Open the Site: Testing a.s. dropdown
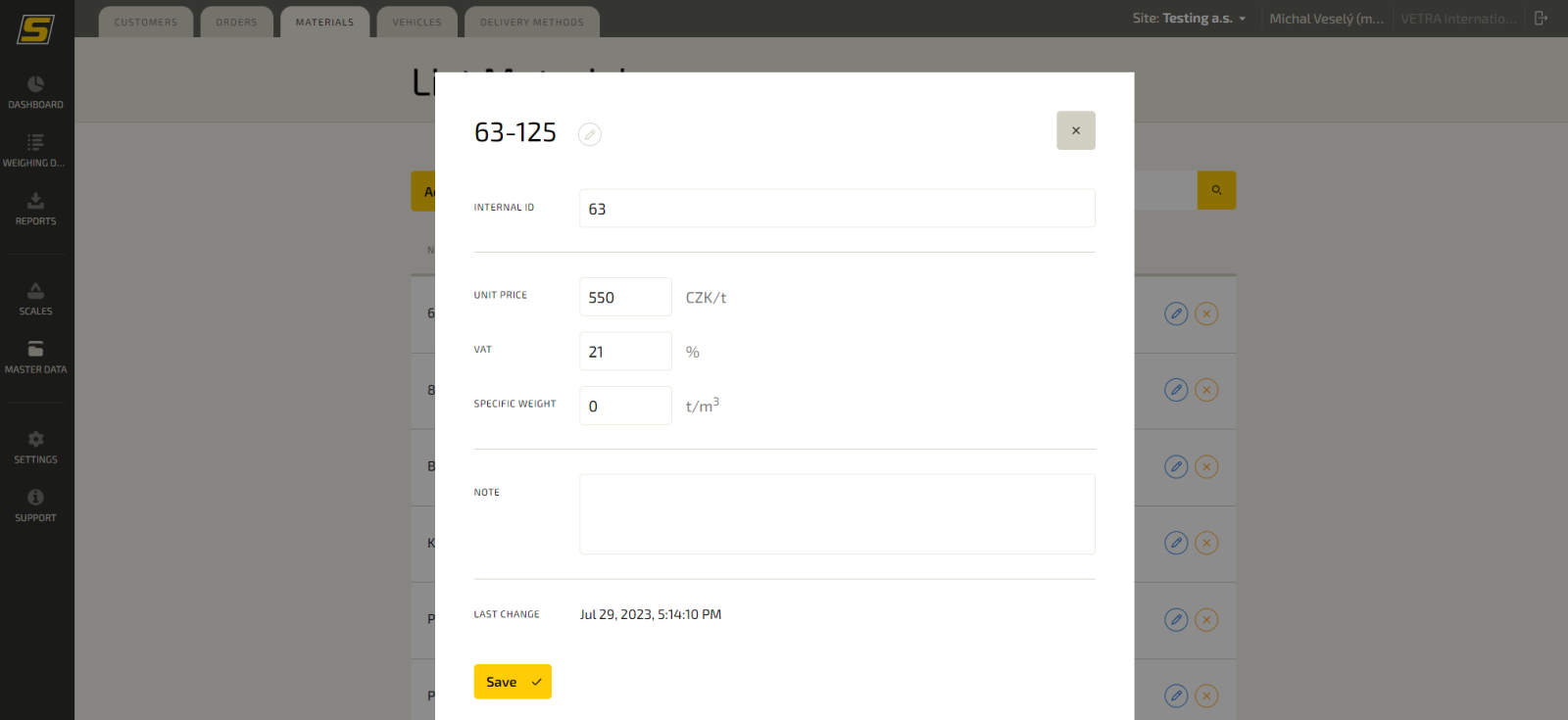The height and width of the screenshot is (720, 1568). pyautogui.click(x=1189, y=19)
